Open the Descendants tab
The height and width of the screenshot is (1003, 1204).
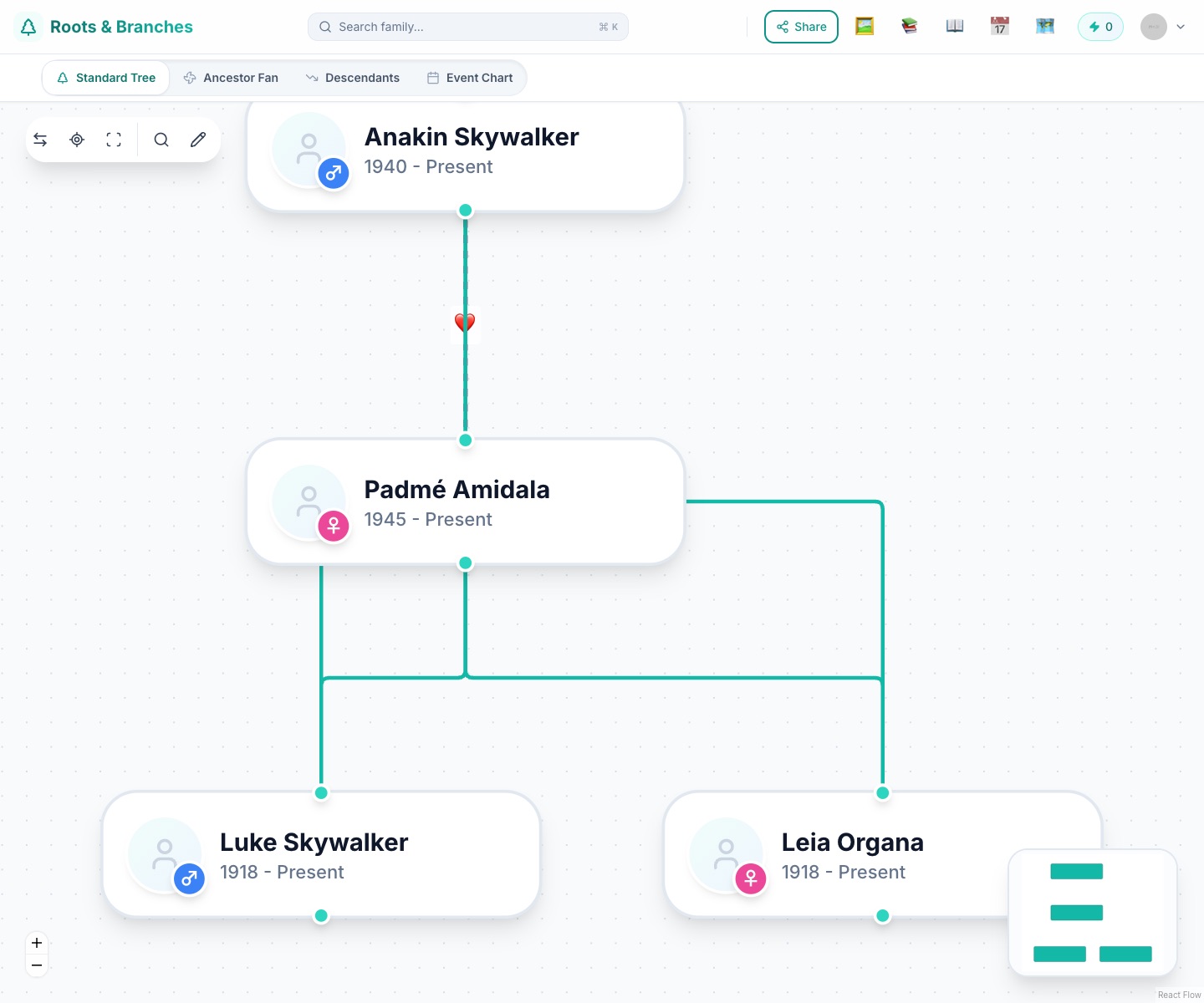(353, 78)
